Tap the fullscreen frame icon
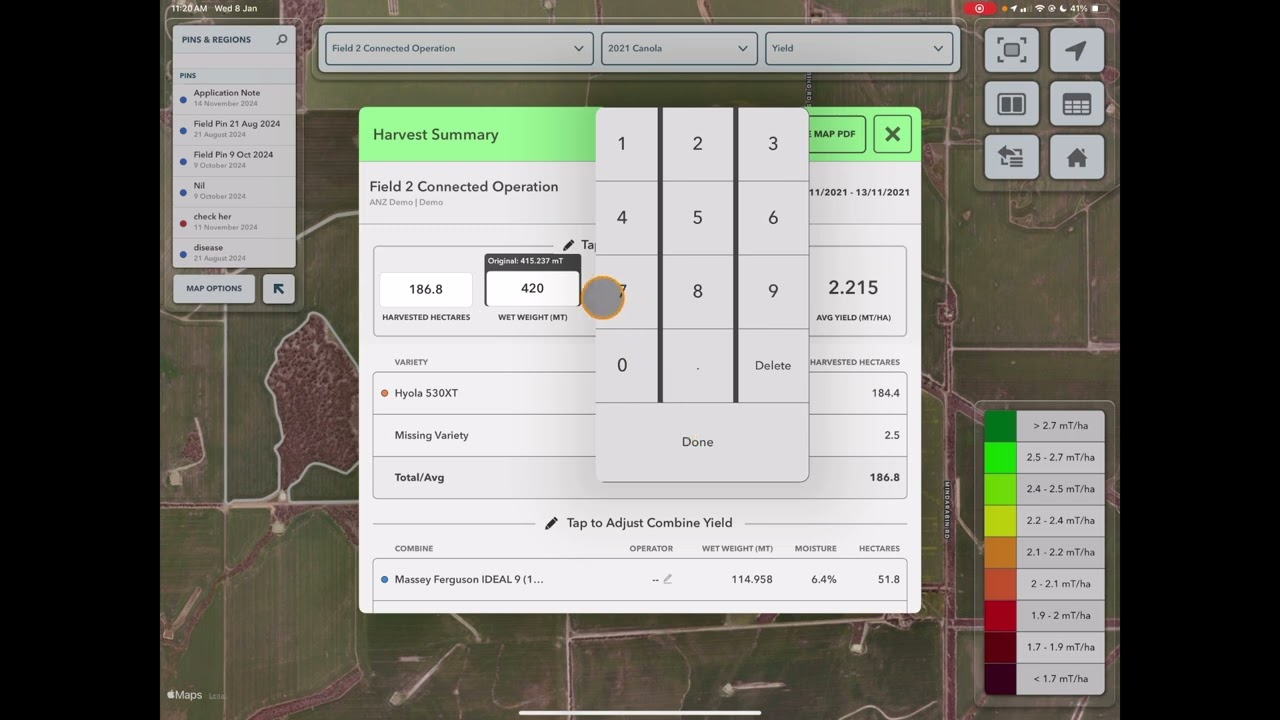1280x720 pixels. (x=1011, y=51)
